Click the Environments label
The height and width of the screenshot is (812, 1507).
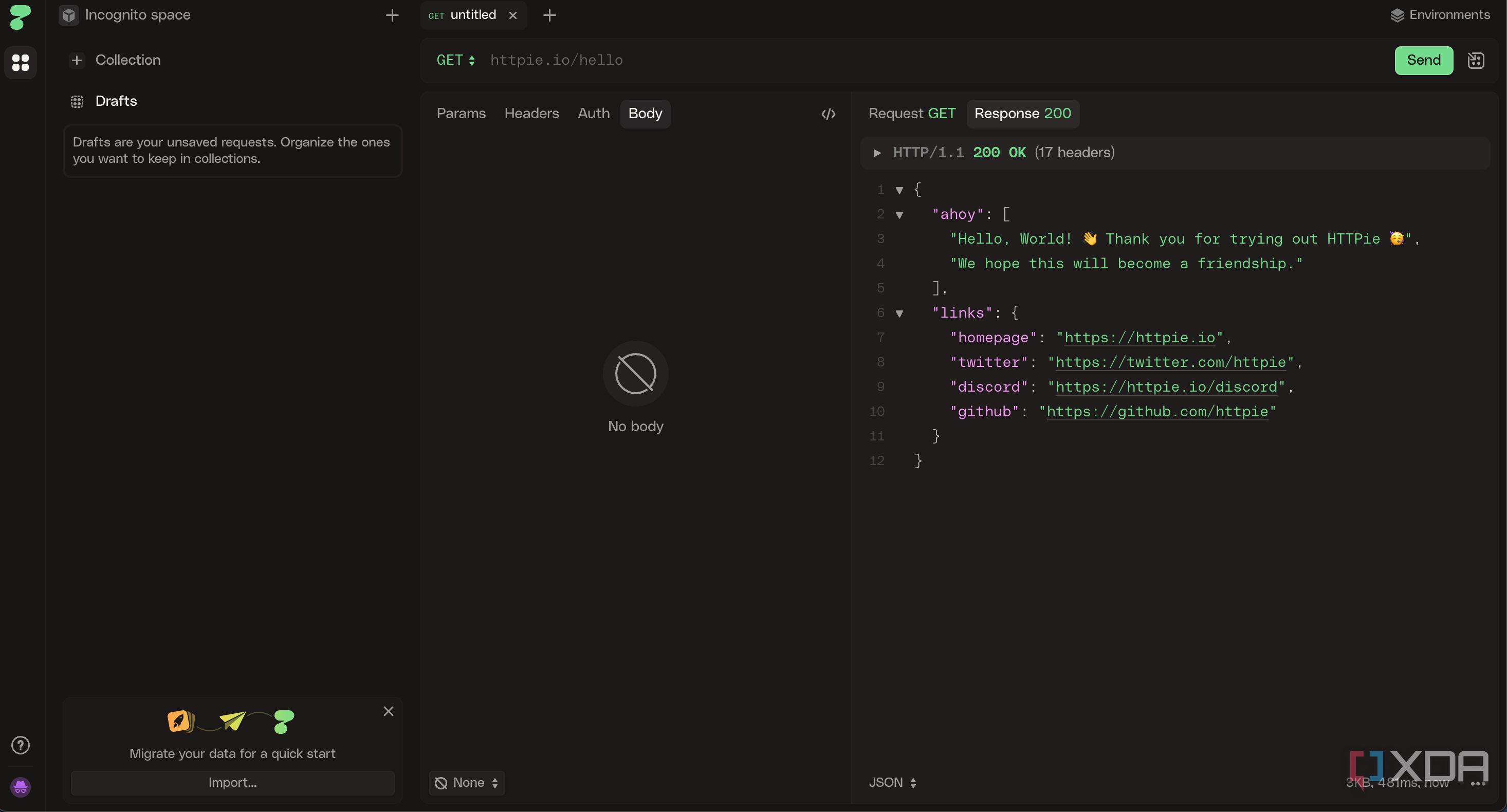click(x=1449, y=15)
